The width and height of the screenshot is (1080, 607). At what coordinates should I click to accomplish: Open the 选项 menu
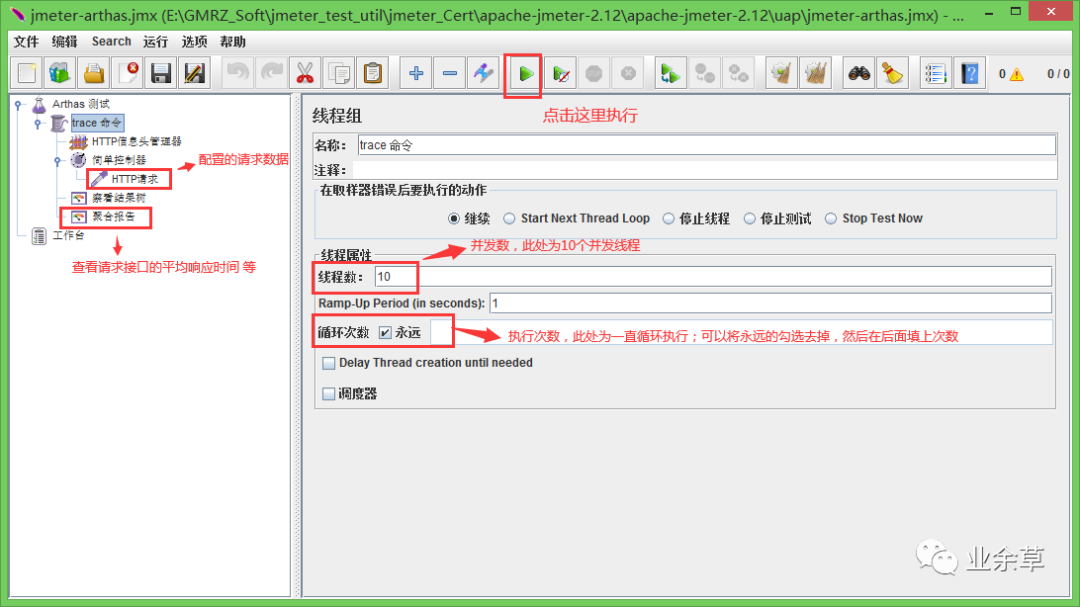pos(194,42)
